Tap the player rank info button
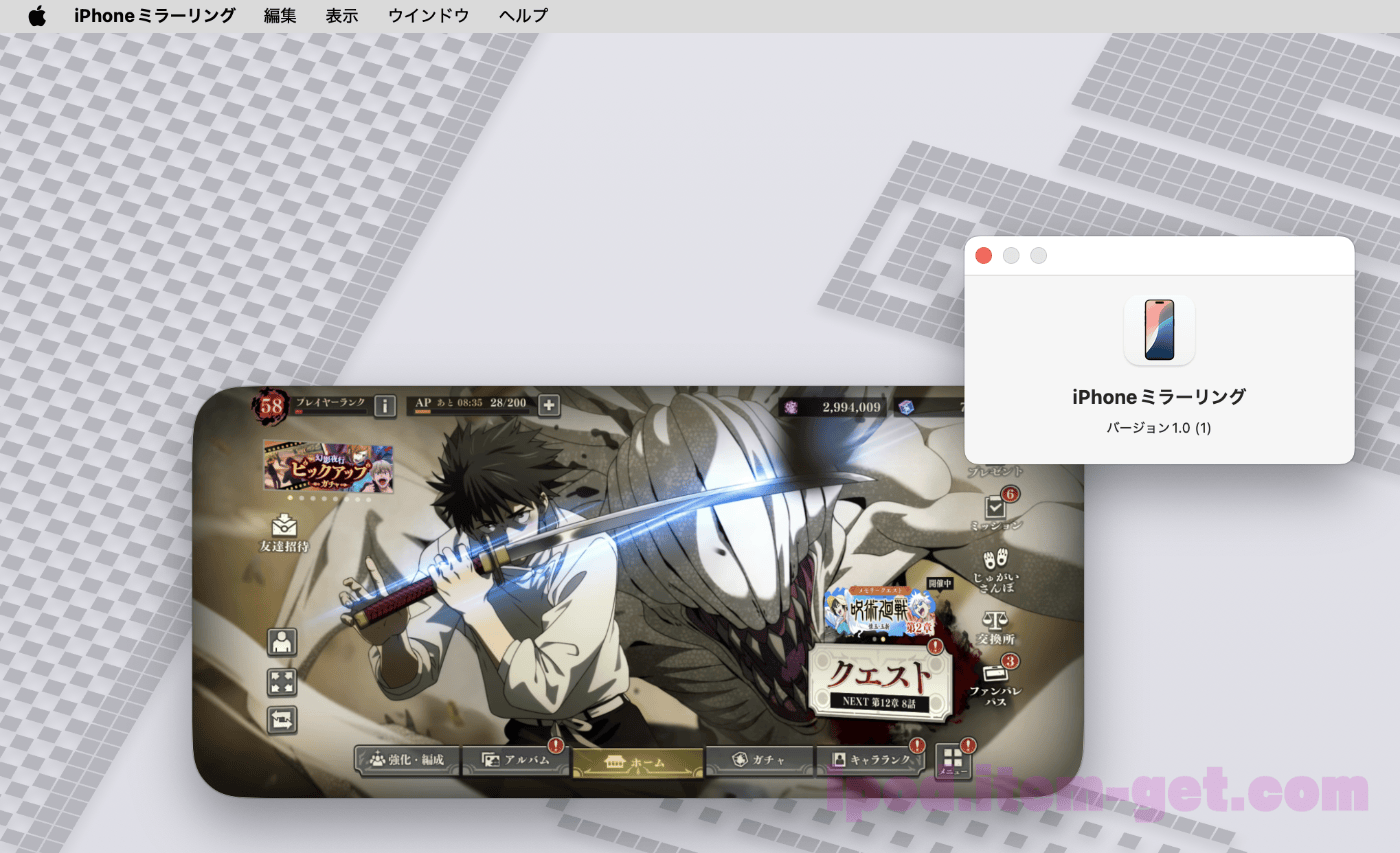The height and width of the screenshot is (853, 1400). coord(384,405)
